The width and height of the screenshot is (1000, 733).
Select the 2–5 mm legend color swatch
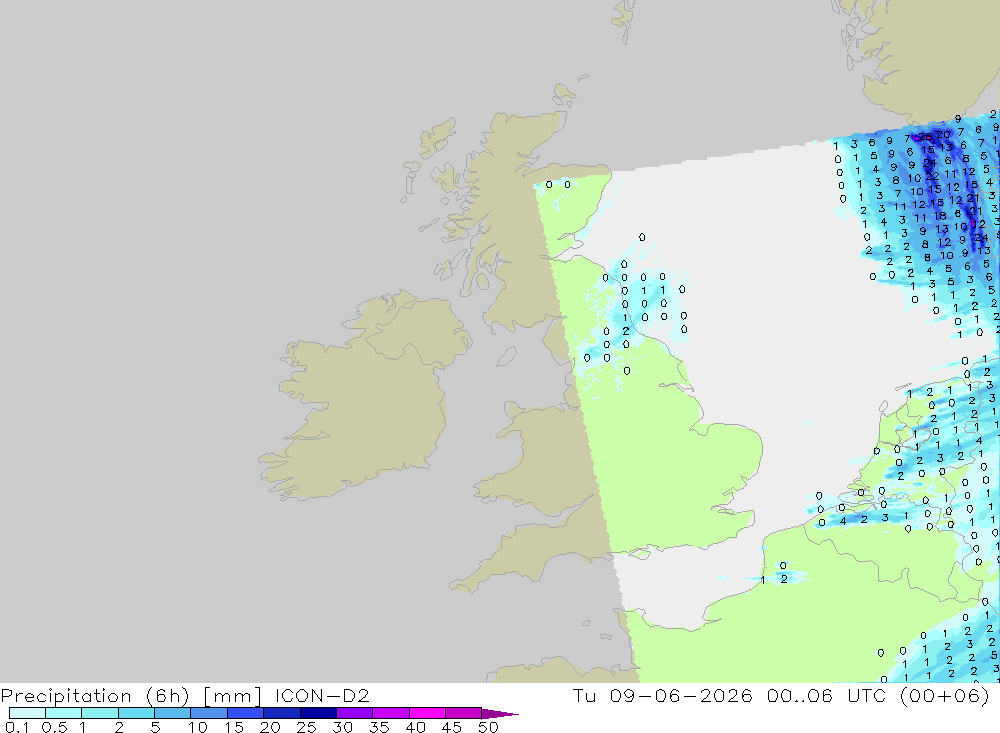point(136,713)
